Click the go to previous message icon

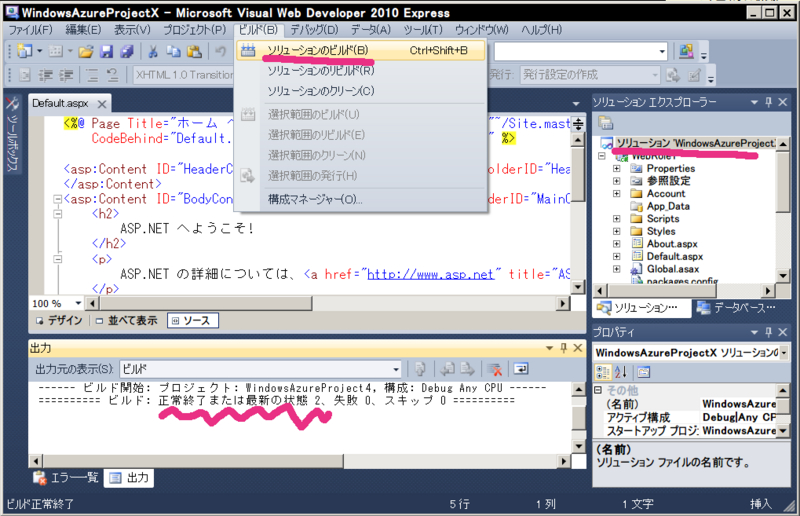coord(447,368)
